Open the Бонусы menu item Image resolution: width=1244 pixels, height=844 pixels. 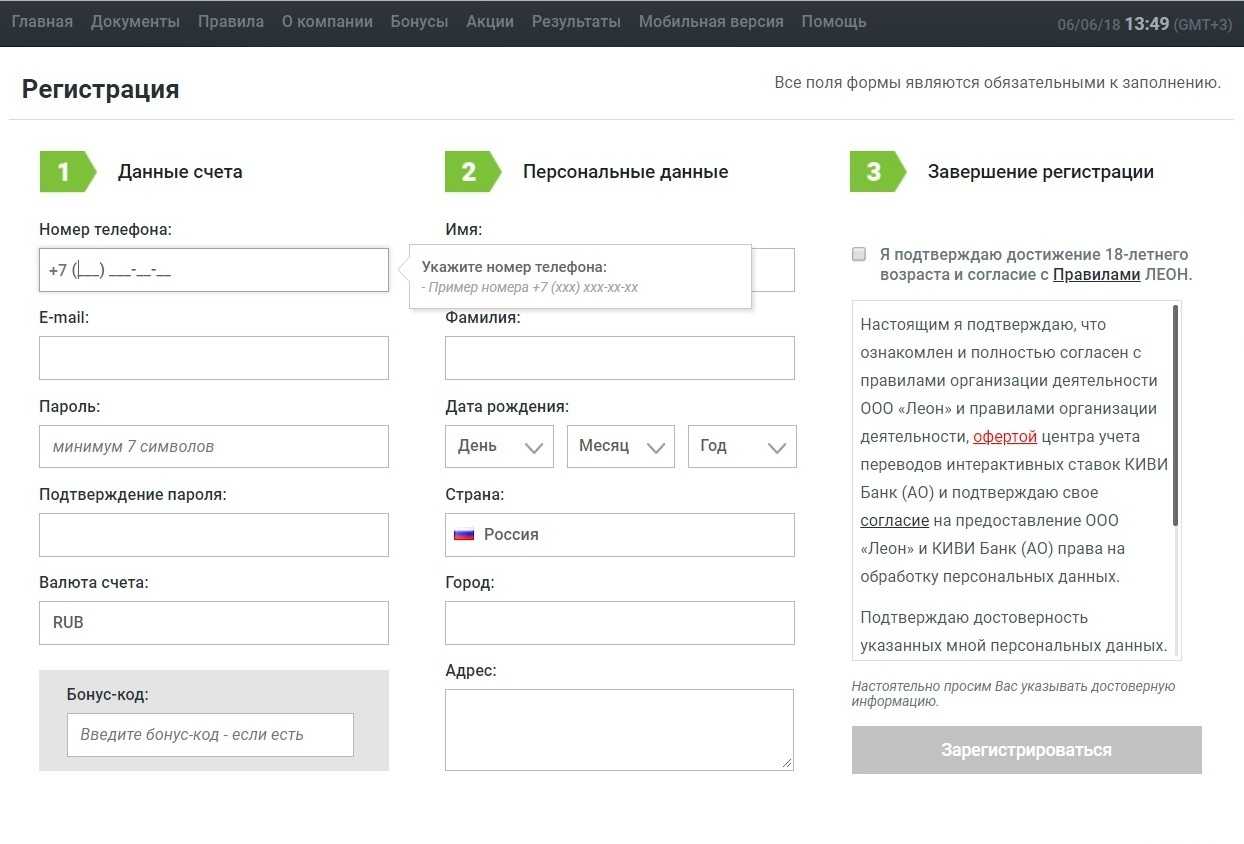(419, 22)
